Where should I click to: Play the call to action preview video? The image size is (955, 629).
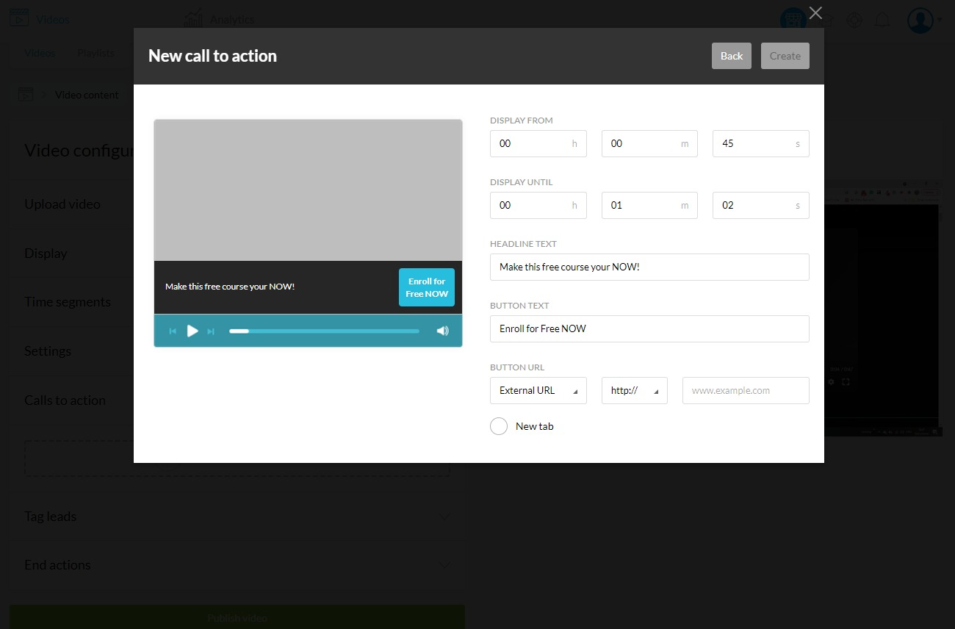click(192, 331)
